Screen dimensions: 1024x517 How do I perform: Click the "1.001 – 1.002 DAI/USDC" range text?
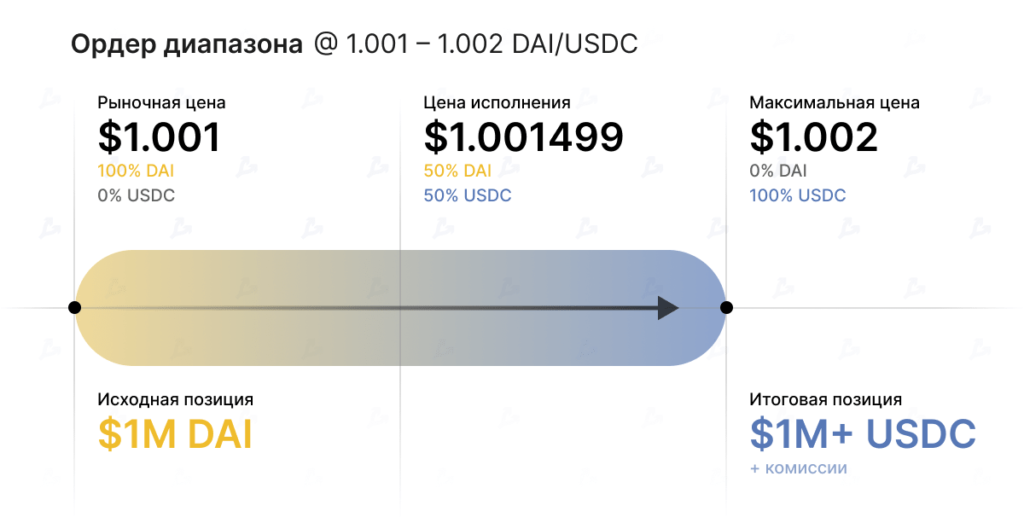pos(492,45)
